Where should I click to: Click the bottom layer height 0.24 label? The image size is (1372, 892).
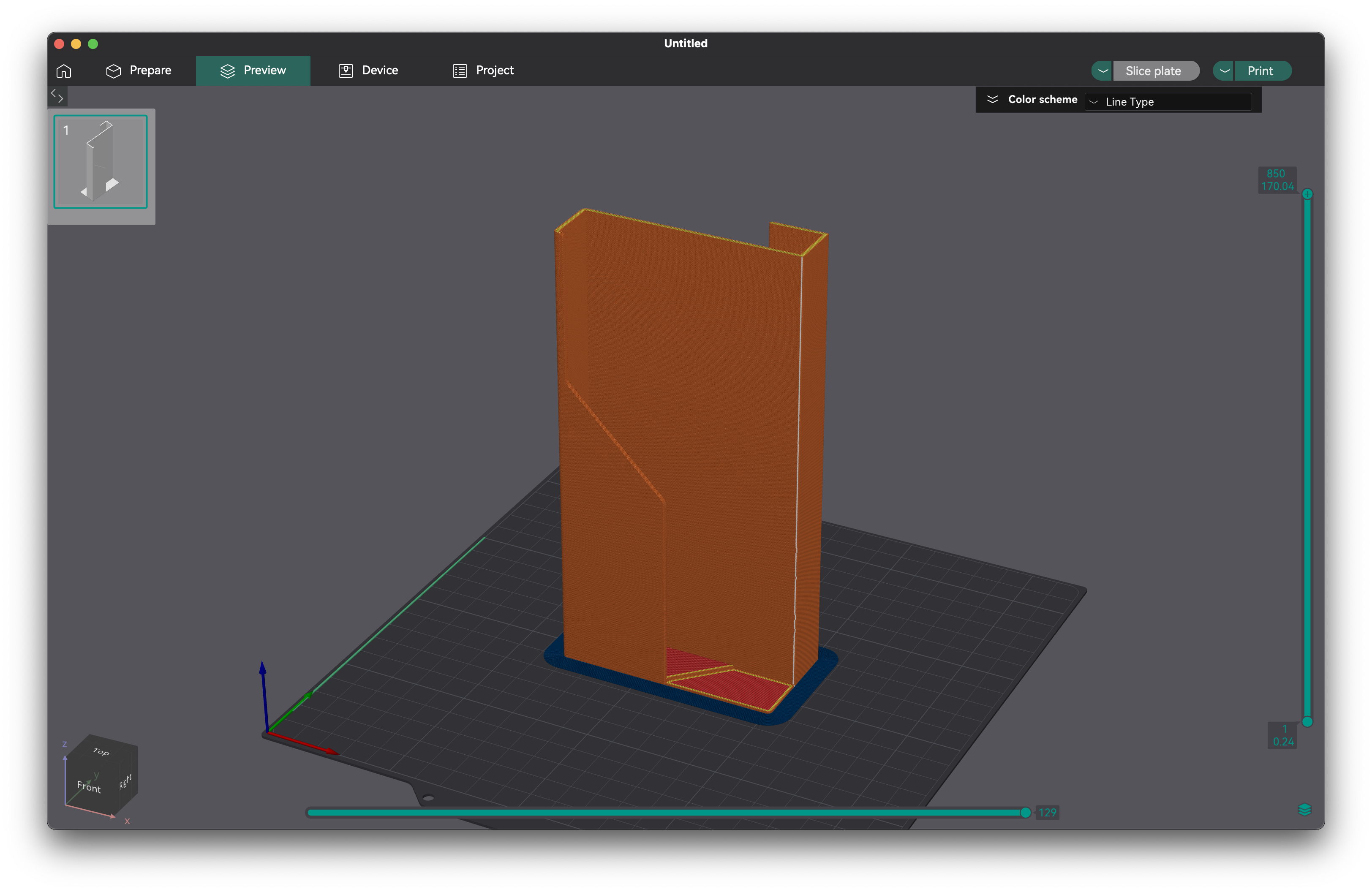tap(1283, 742)
